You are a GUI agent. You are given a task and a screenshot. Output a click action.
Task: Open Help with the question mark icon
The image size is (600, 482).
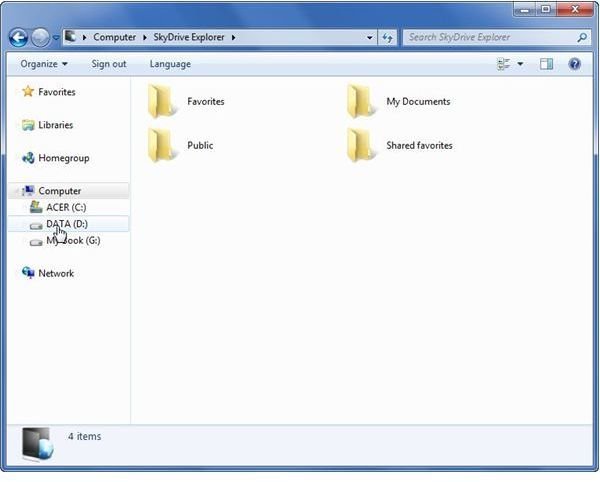pos(574,64)
